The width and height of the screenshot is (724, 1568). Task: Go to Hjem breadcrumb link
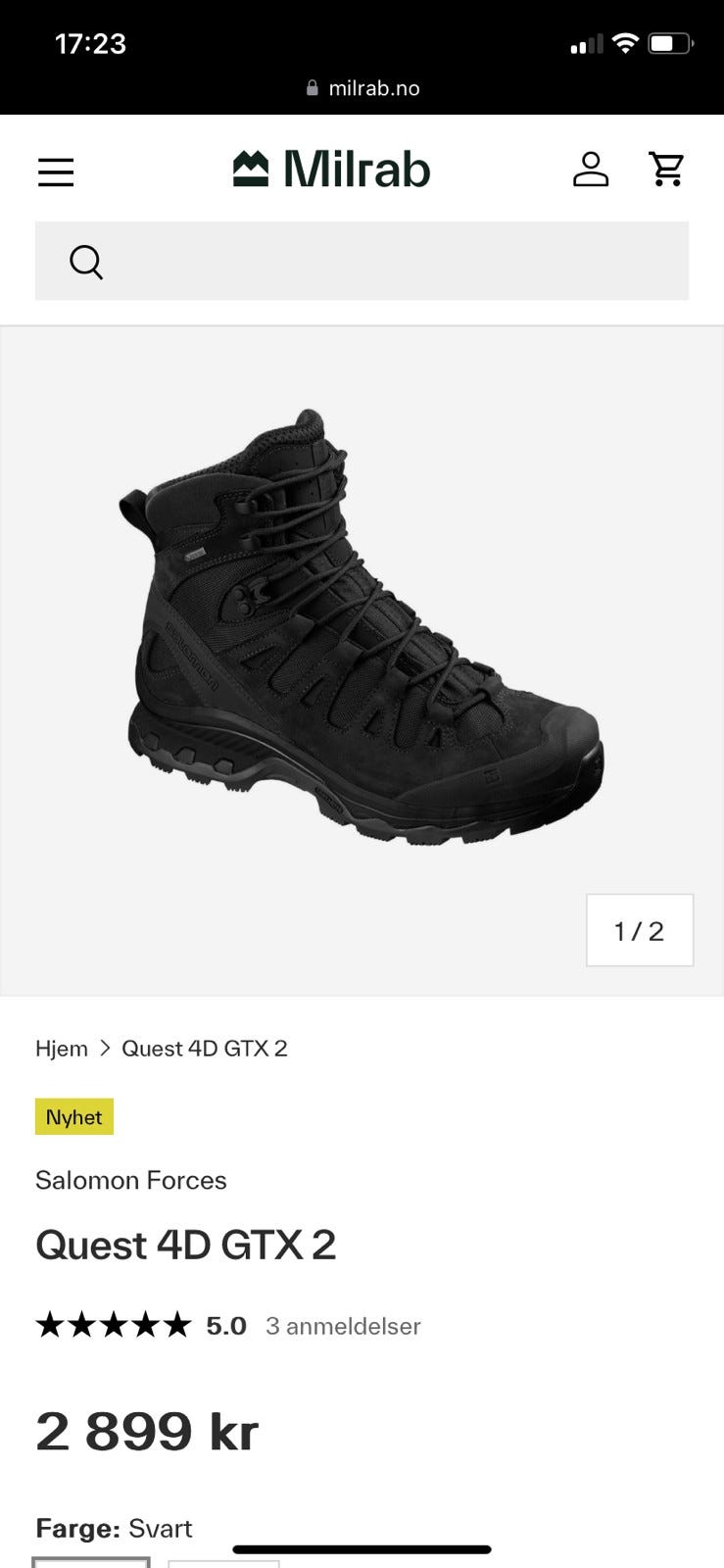tap(62, 1049)
